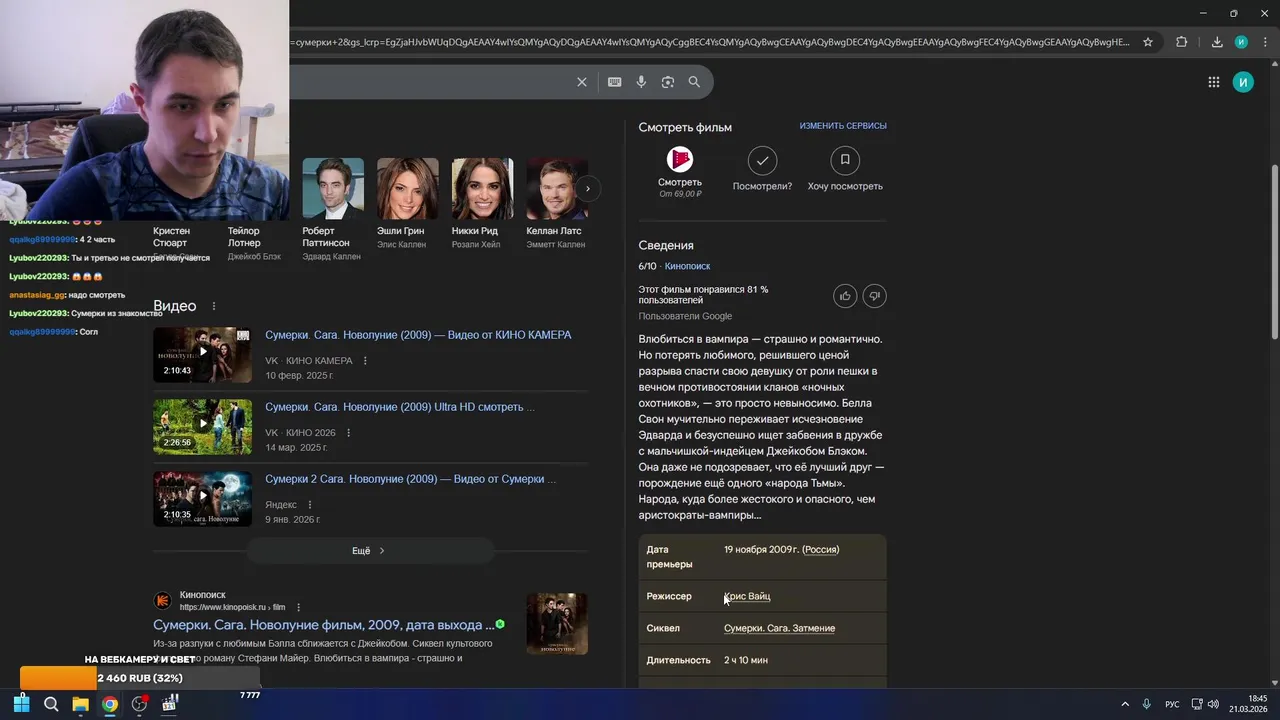Screen dimensions: 1280x720
Task: Open the Россия premiere country link
Action: click(821, 549)
